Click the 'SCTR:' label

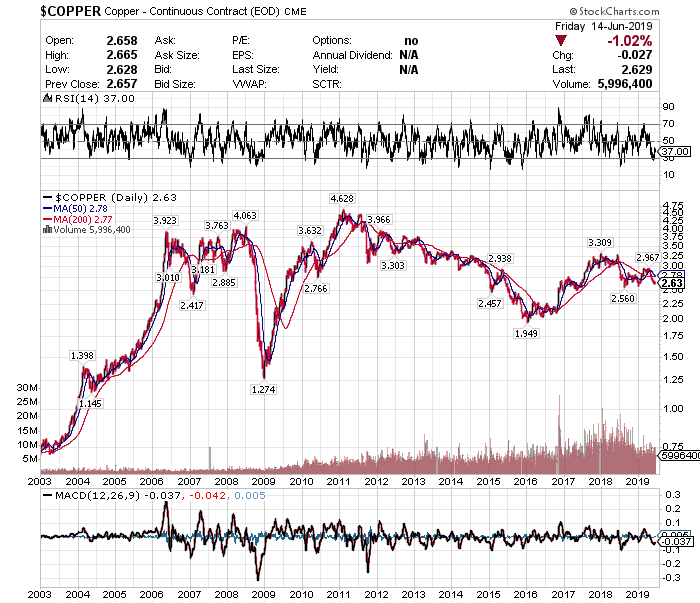[x=327, y=84]
